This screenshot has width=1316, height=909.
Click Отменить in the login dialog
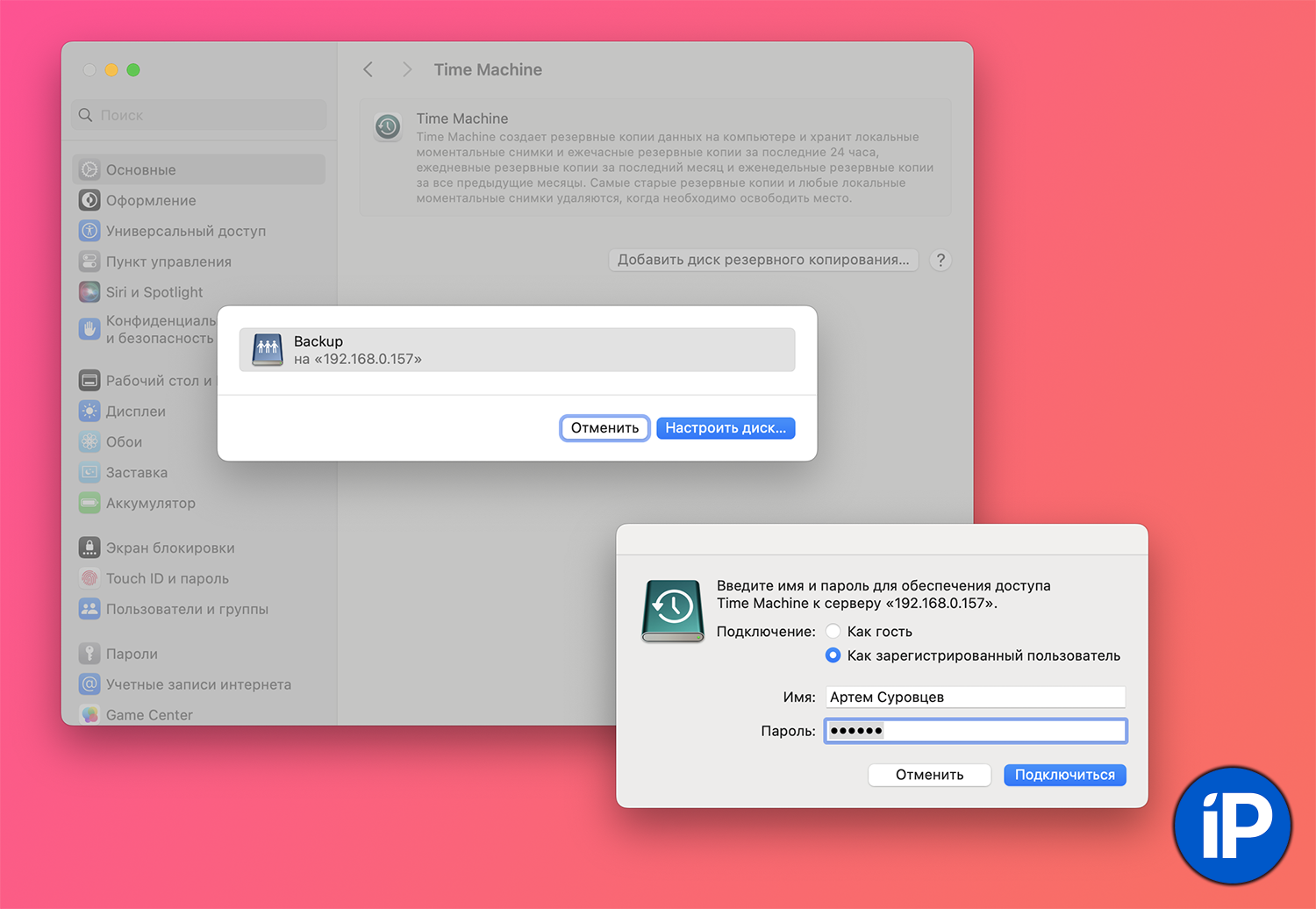point(929,775)
